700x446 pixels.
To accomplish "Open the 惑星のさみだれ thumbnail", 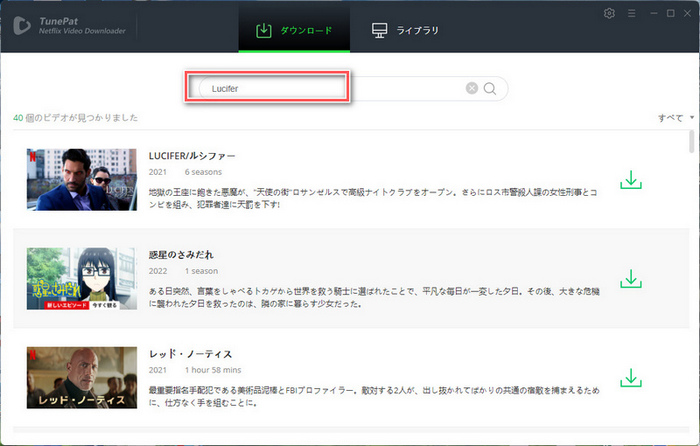I will (x=82, y=279).
